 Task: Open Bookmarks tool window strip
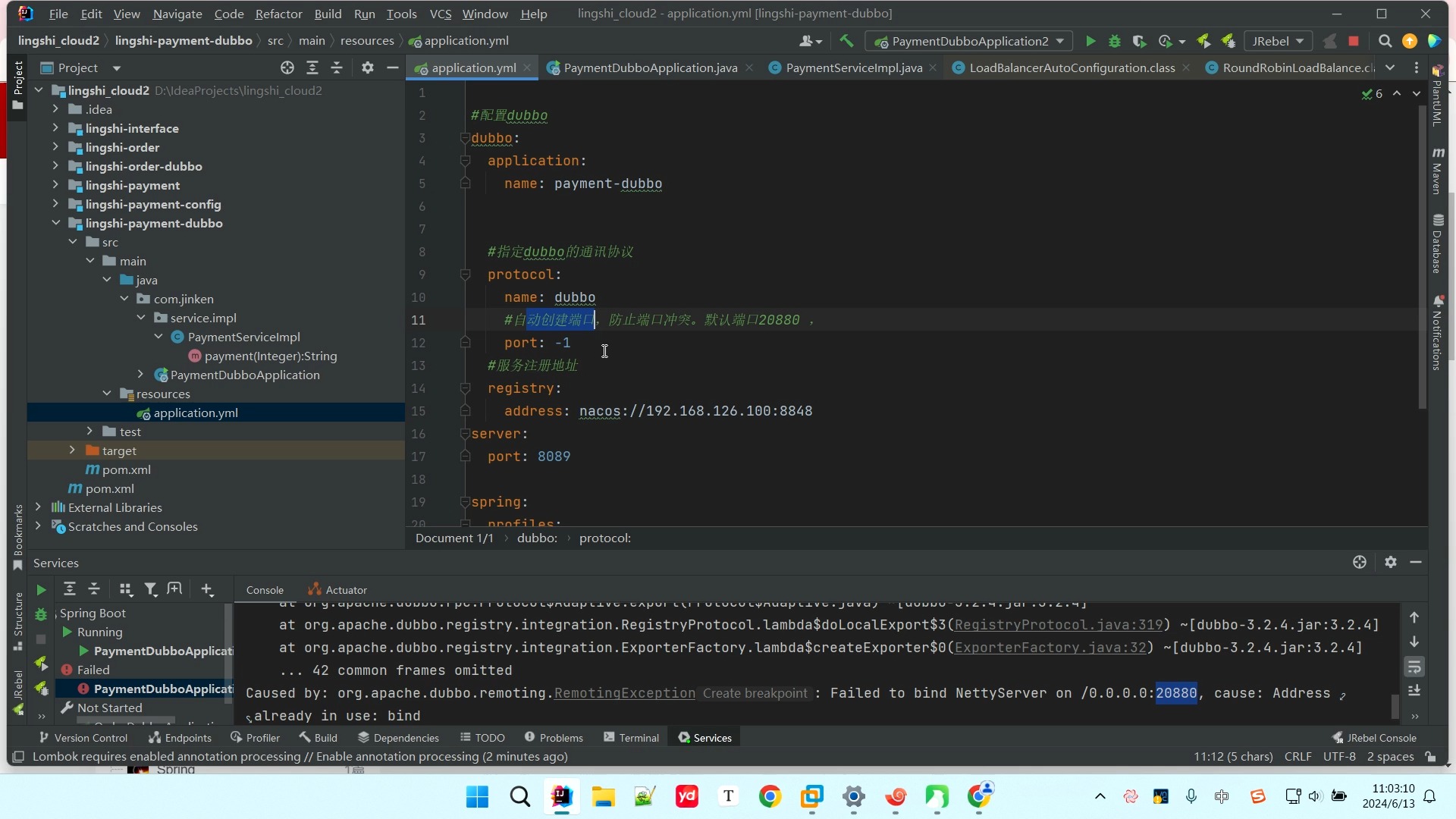(18, 537)
